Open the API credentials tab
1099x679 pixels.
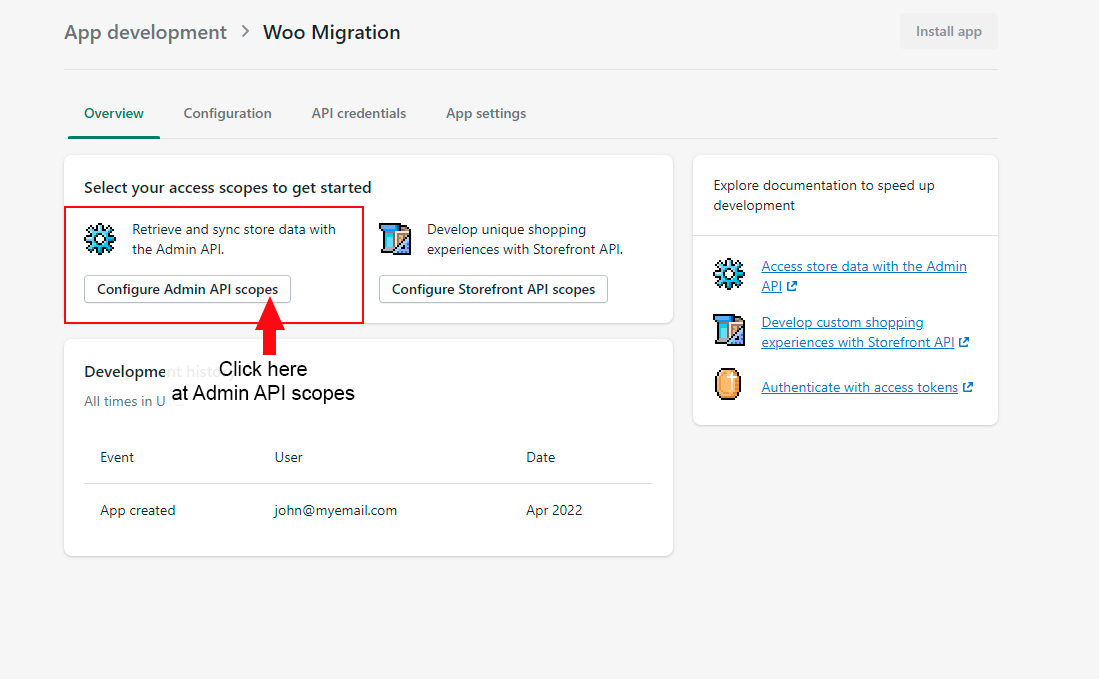(358, 113)
